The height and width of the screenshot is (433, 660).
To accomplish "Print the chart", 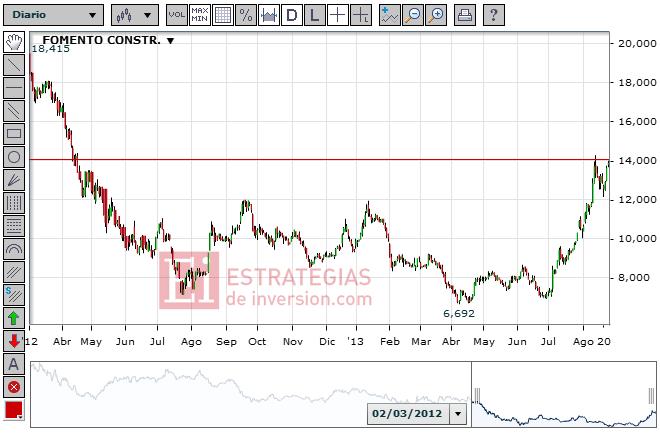I will pyautogui.click(x=465, y=15).
